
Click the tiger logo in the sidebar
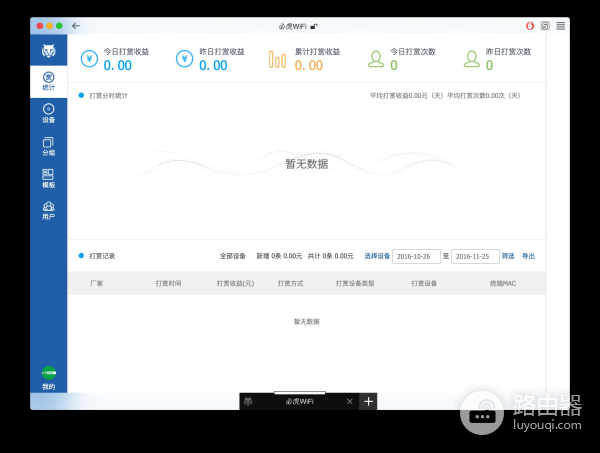click(49, 51)
